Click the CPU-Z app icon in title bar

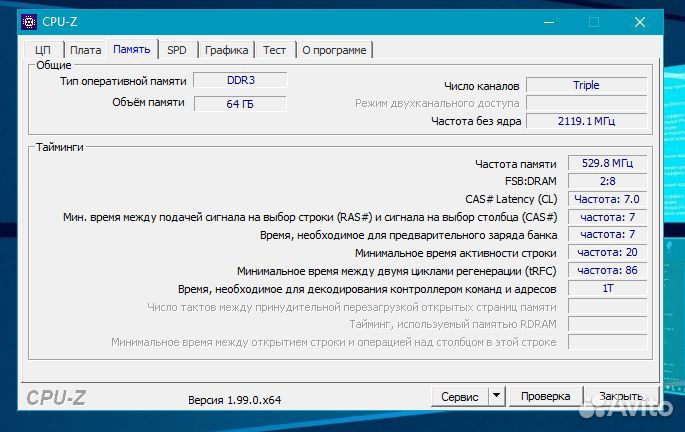click(29, 21)
